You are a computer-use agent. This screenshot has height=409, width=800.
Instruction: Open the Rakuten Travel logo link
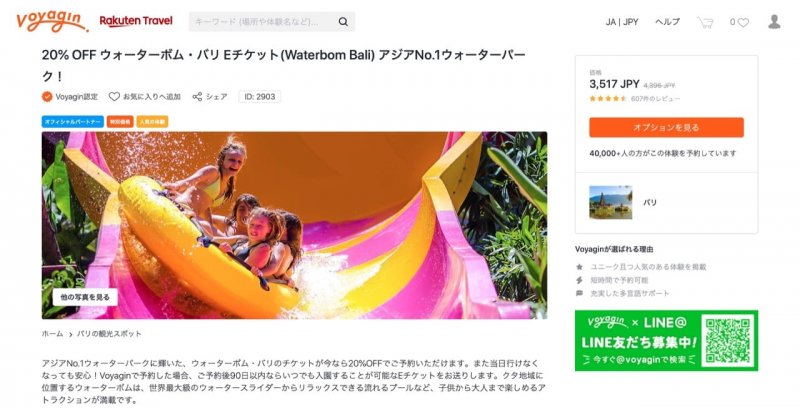(x=136, y=21)
